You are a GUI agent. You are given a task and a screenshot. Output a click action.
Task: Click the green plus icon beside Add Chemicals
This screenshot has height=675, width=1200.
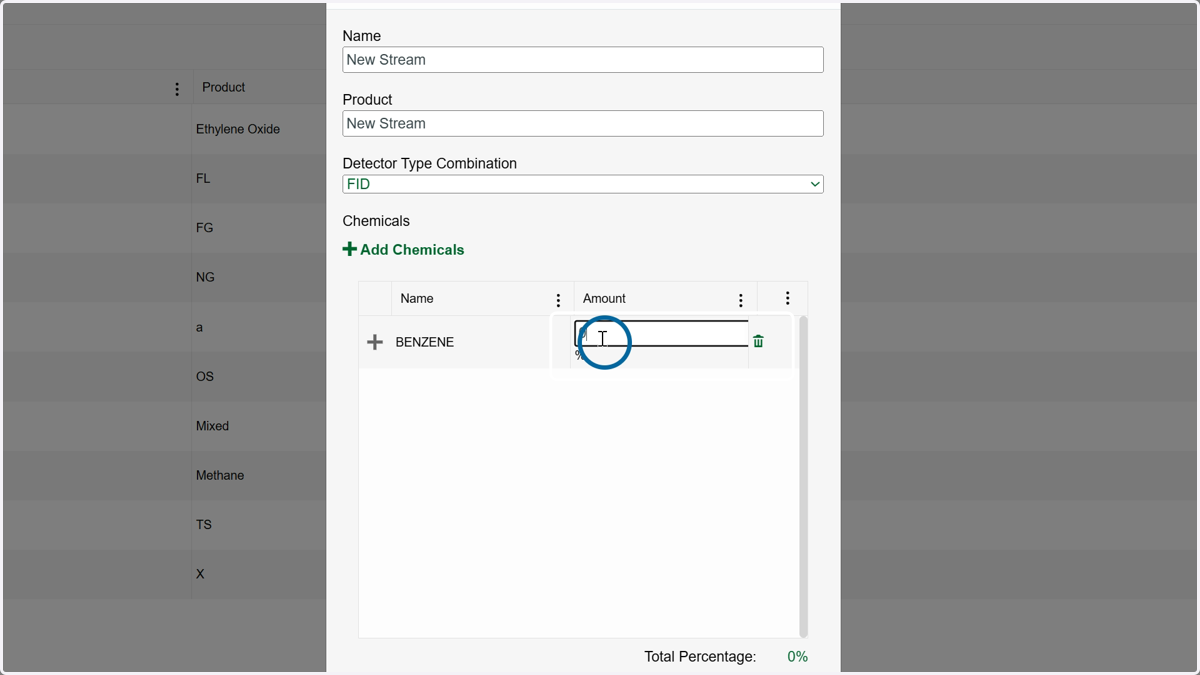(x=349, y=249)
